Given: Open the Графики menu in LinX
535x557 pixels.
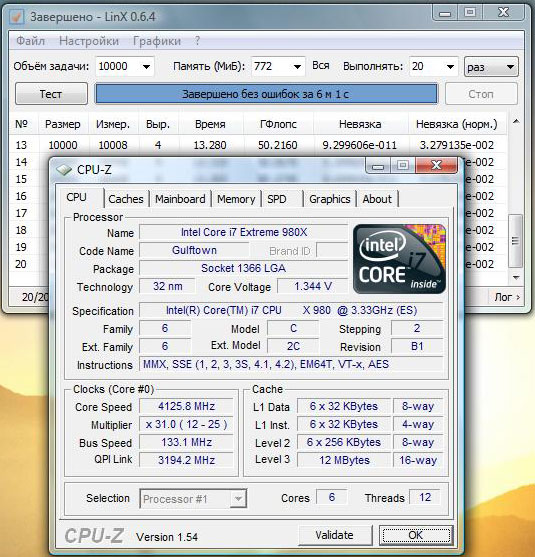Looking at the screenshot, I should coord(157,41).
